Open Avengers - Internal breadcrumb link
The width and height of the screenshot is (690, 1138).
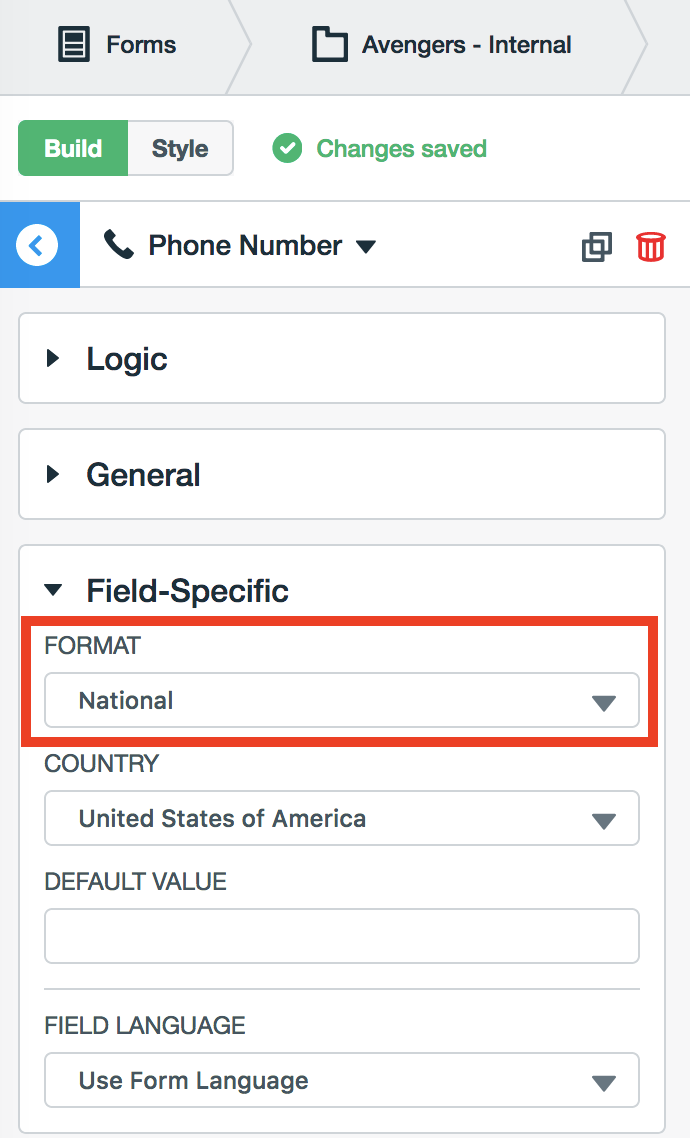[x=466, y=45]
